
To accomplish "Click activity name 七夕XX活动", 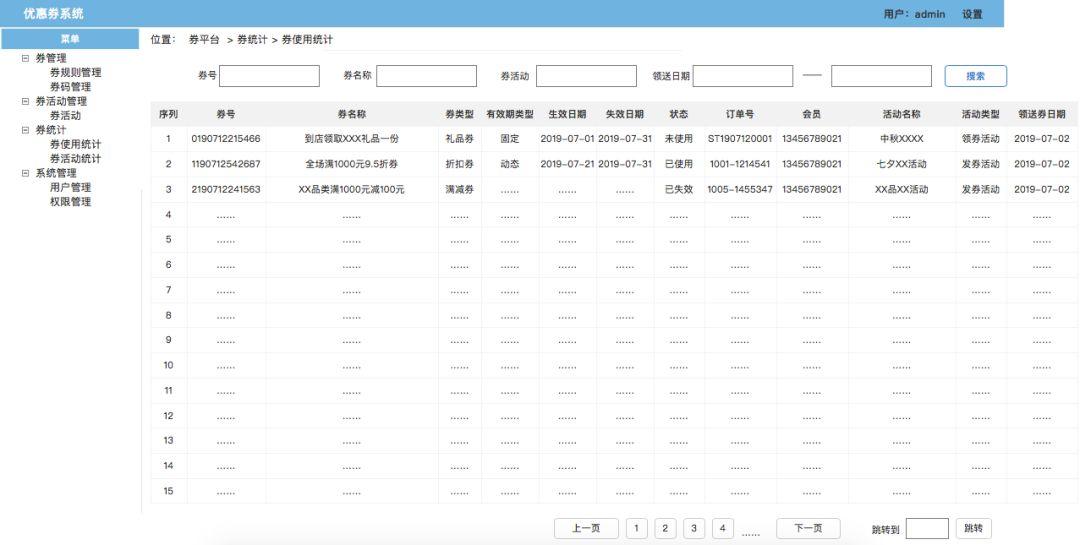I will 902,164.
